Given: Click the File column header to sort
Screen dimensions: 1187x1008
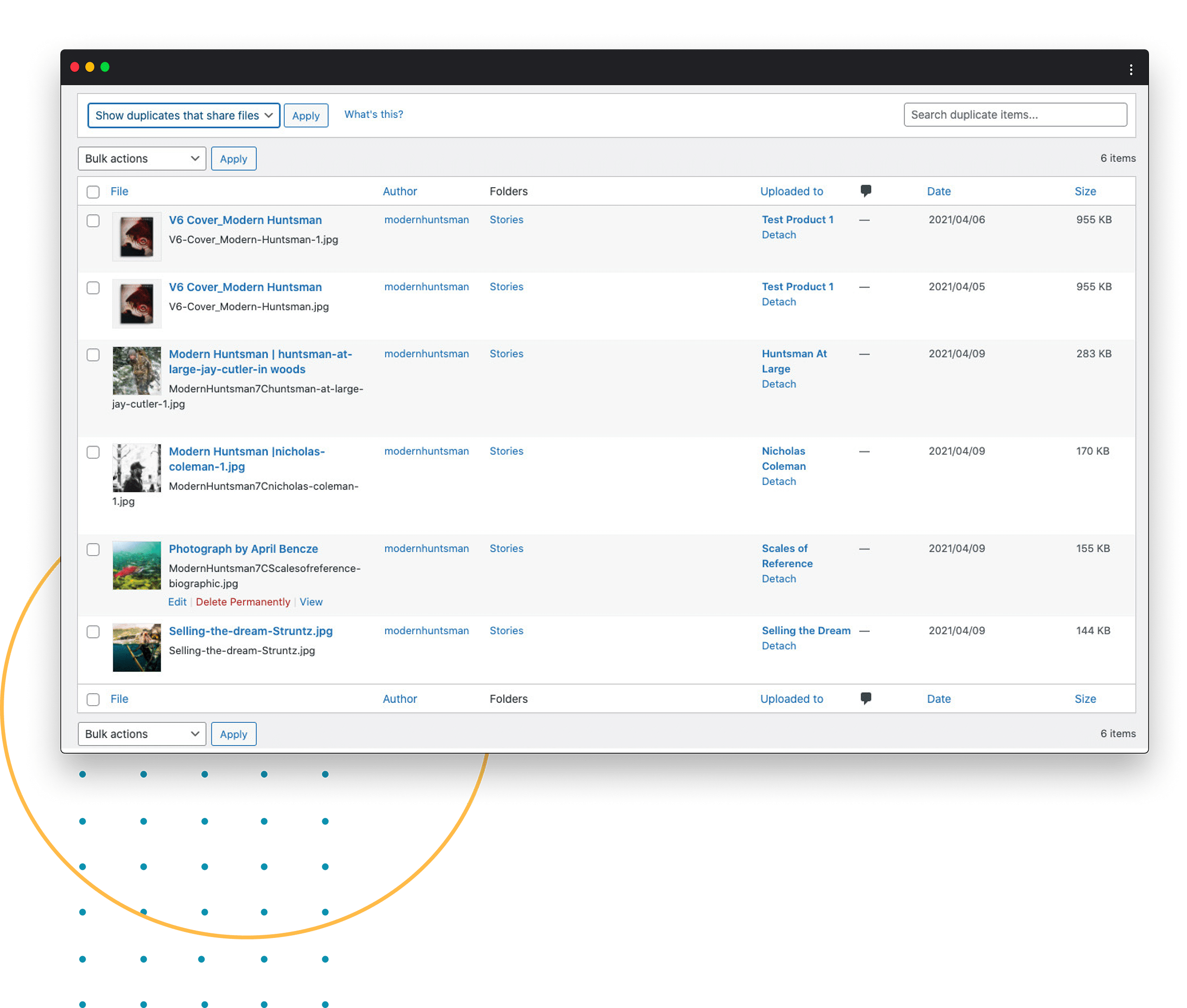Looking at the screenshot, I should (119, 191).
